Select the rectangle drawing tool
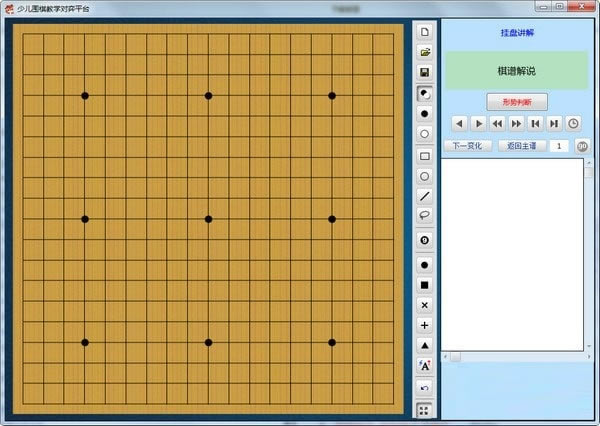 pyautogui.click(x=424, y=156)
